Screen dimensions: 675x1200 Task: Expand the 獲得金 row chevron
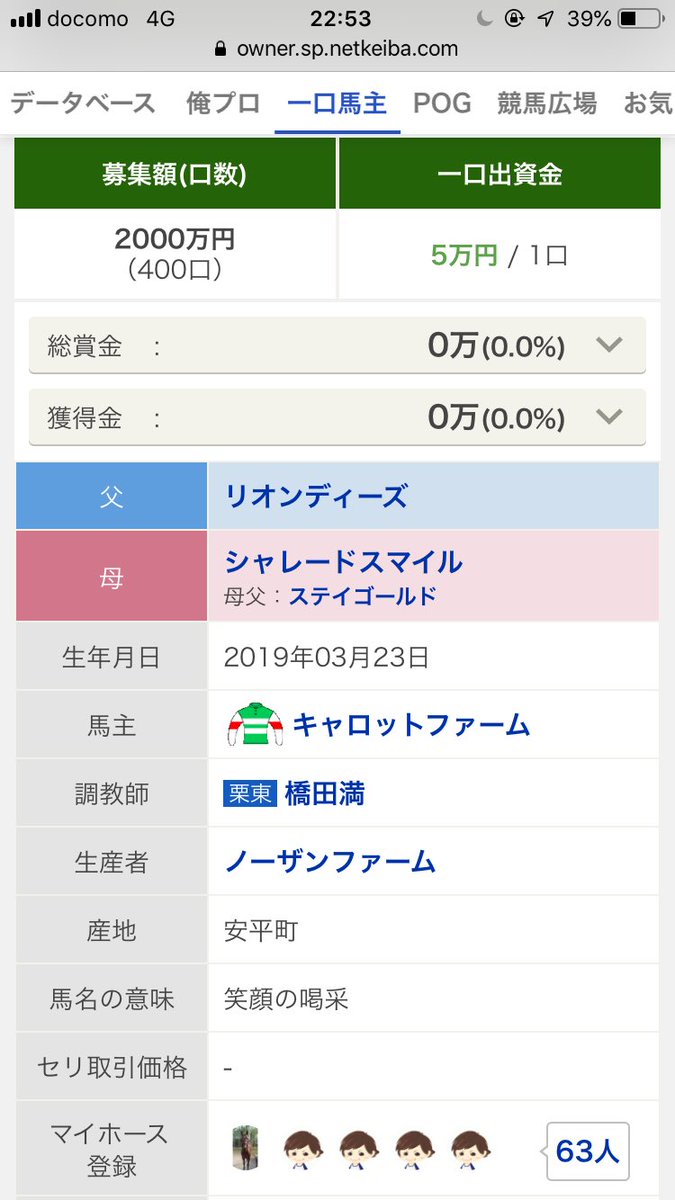[609, 417]
